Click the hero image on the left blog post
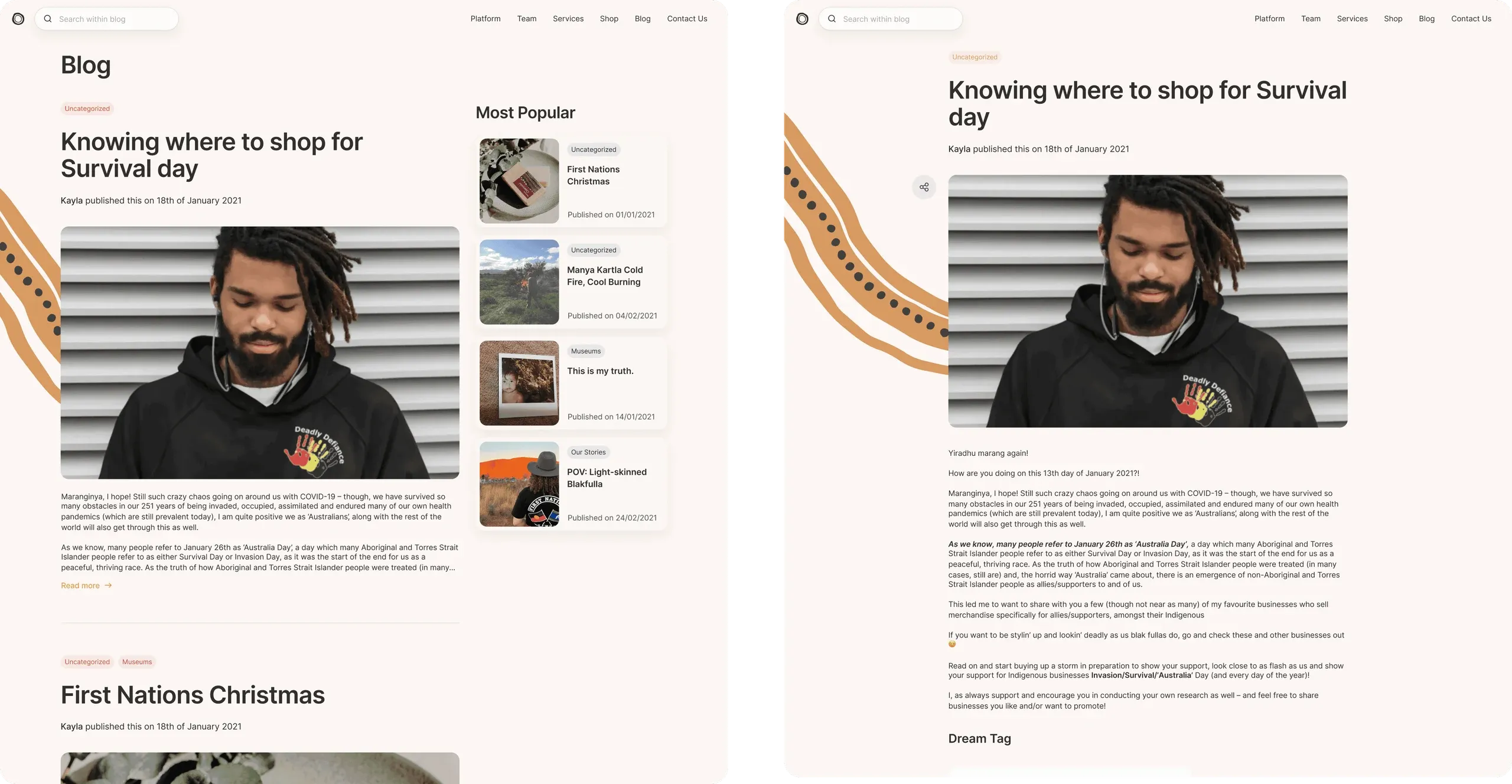The image size is (1512, 784). click(260, 352)
